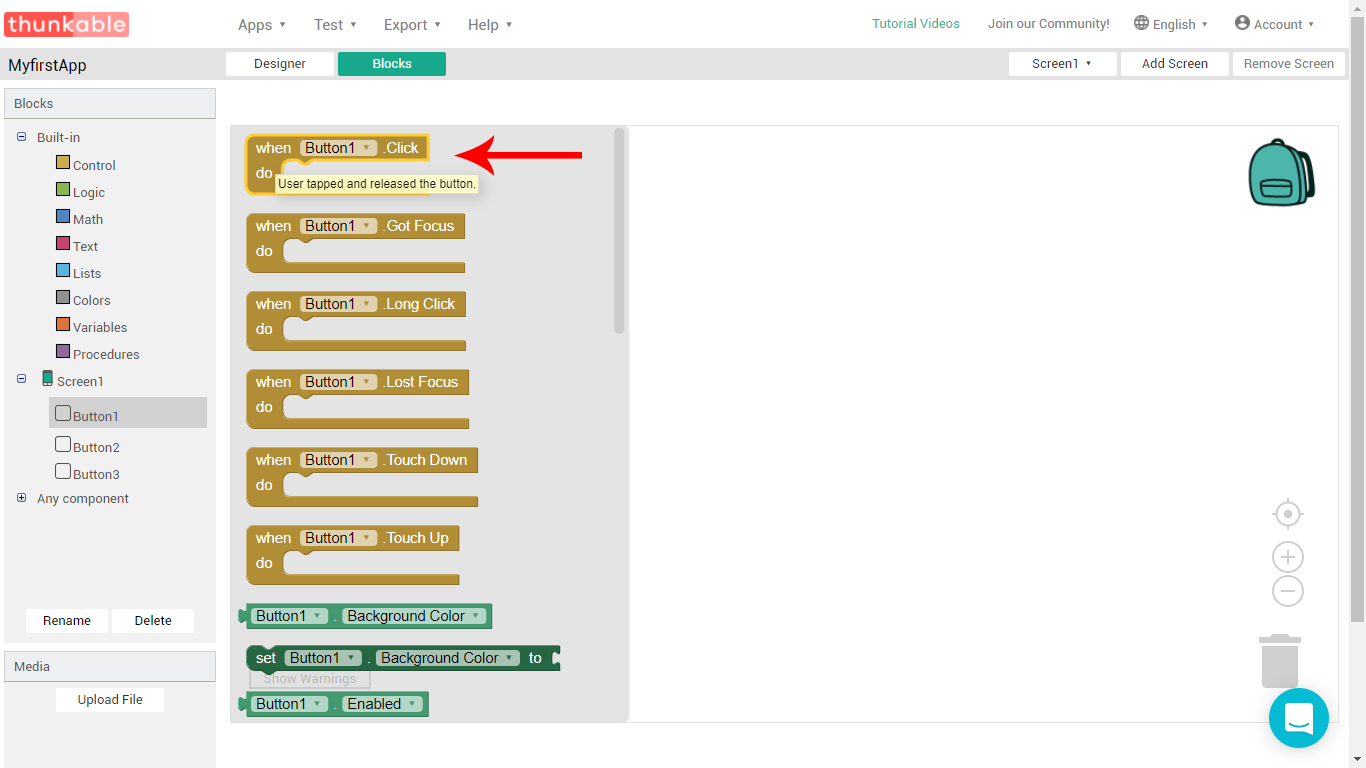Select the Colors block category swatch

coord(63,298)
